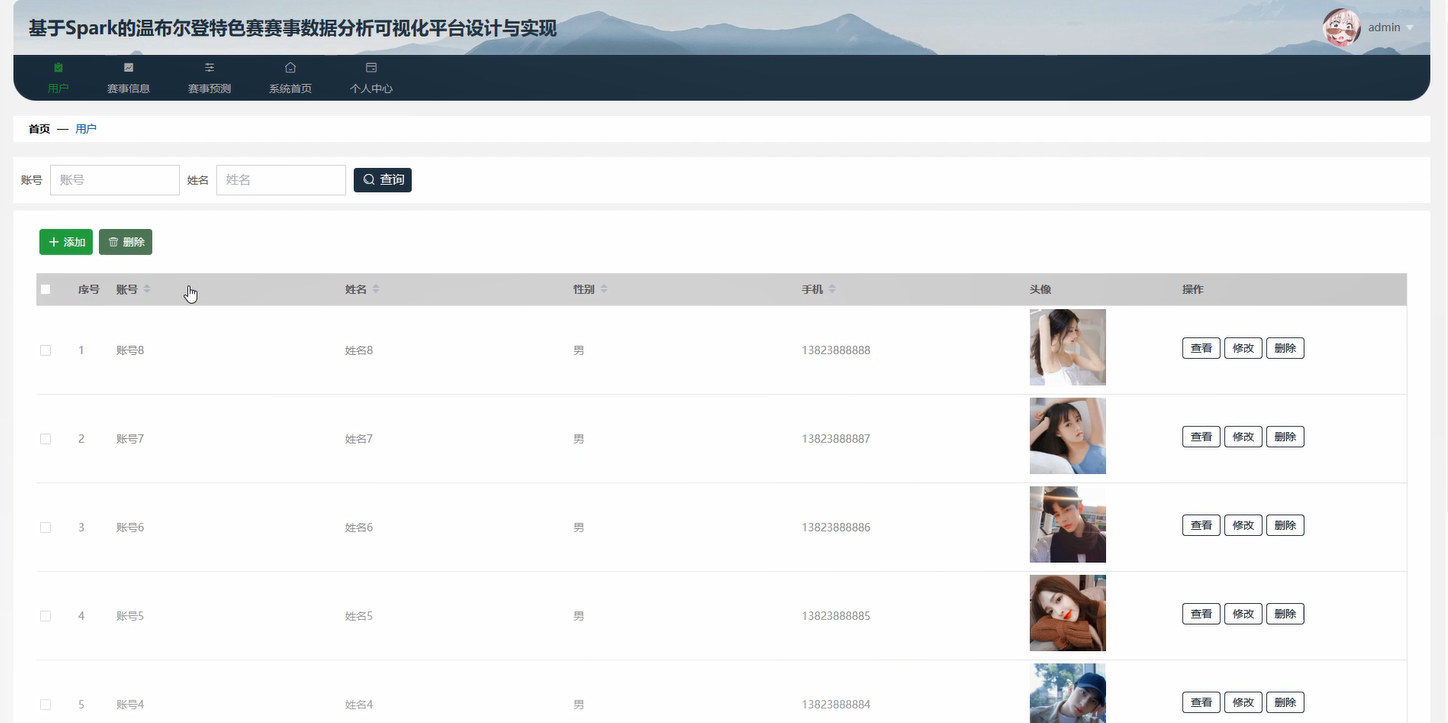Click the green 添加 button

pos(66,242)
